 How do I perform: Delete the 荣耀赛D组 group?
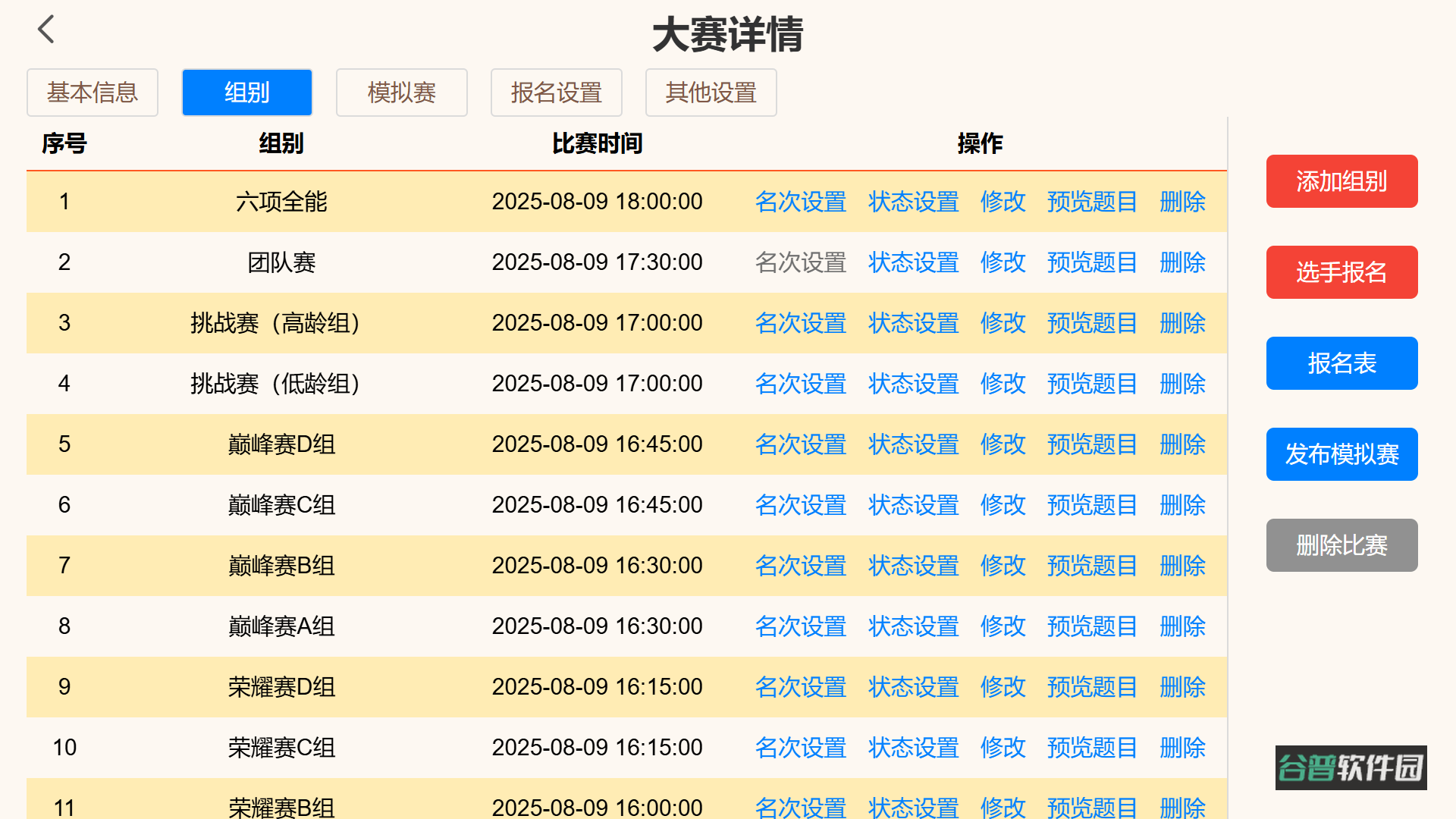(1182, 687)
